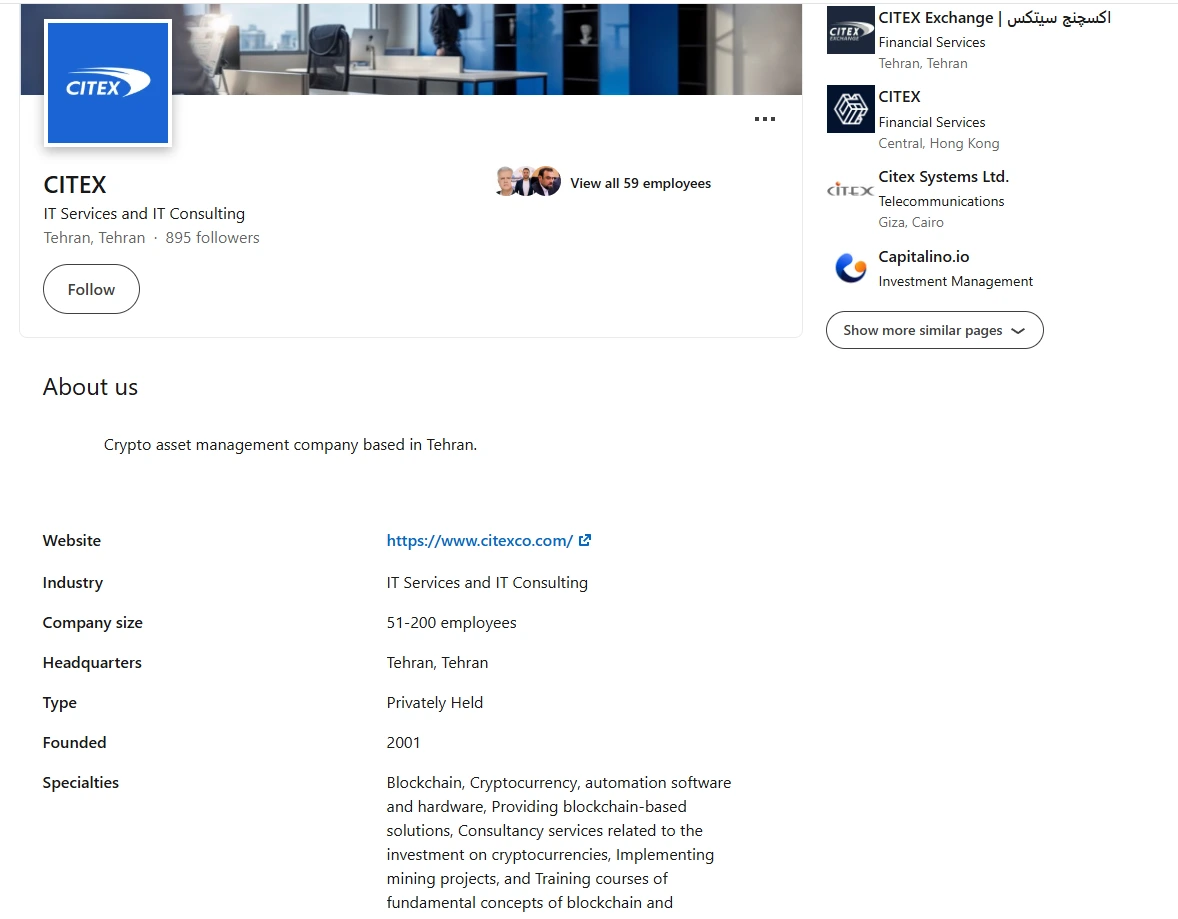Image resolution: width=1178 pixels, height=919 pixels.
Task: Click the Specialties label
Action: tap(80, 782)
